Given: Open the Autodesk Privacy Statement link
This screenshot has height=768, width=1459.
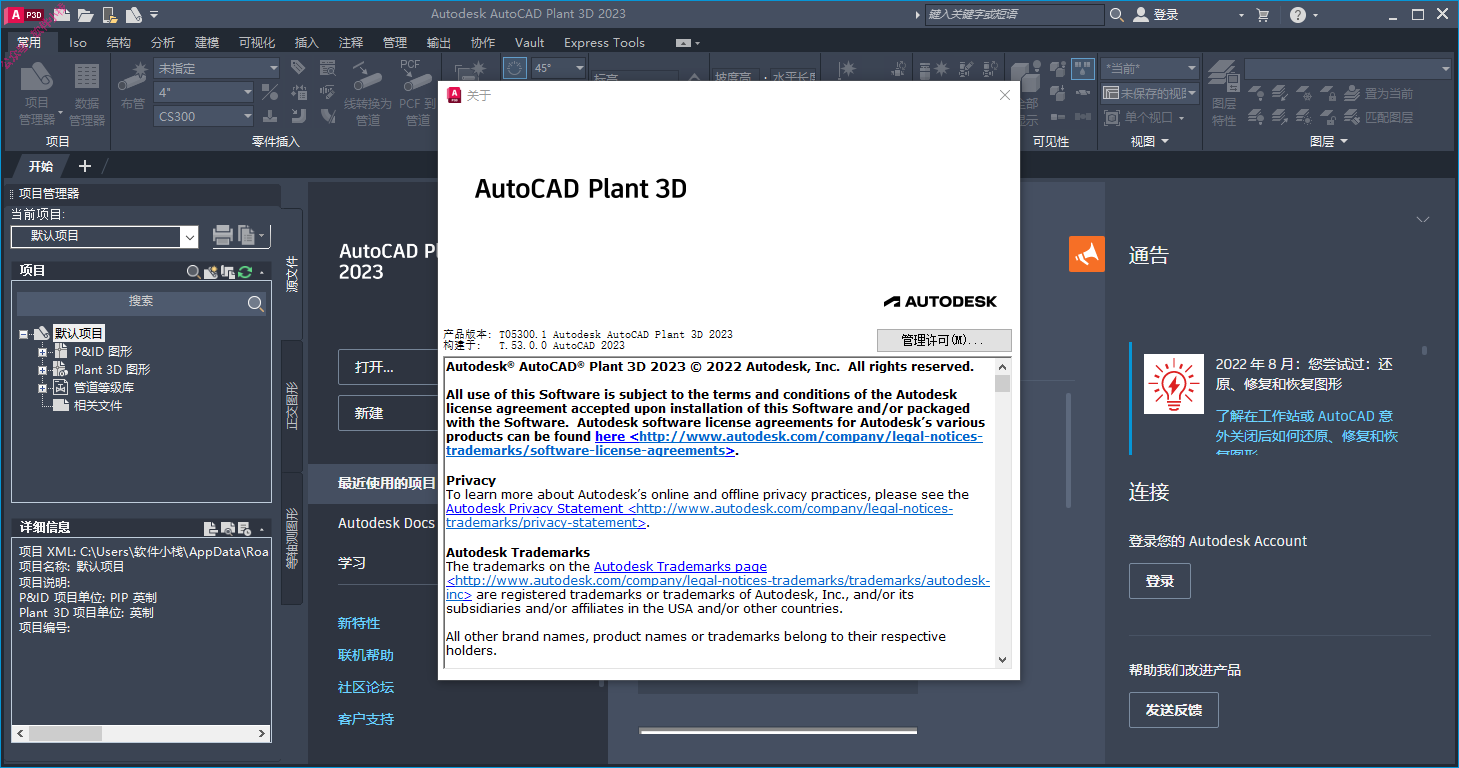Looking at the screenshot, I should point(699,515).
